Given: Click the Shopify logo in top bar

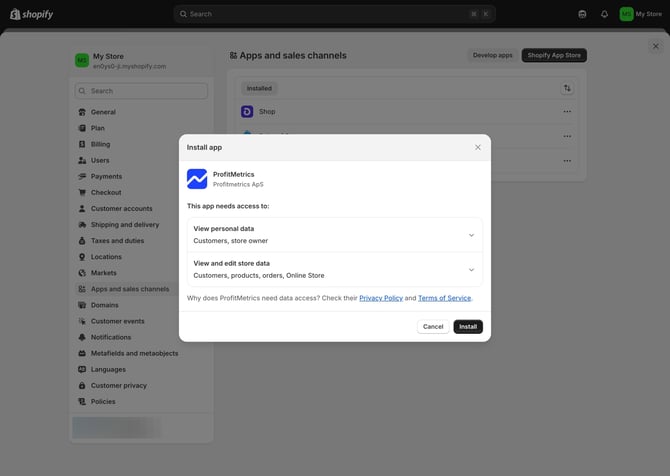Looking at the screenshot, I should tap(32, 14).
